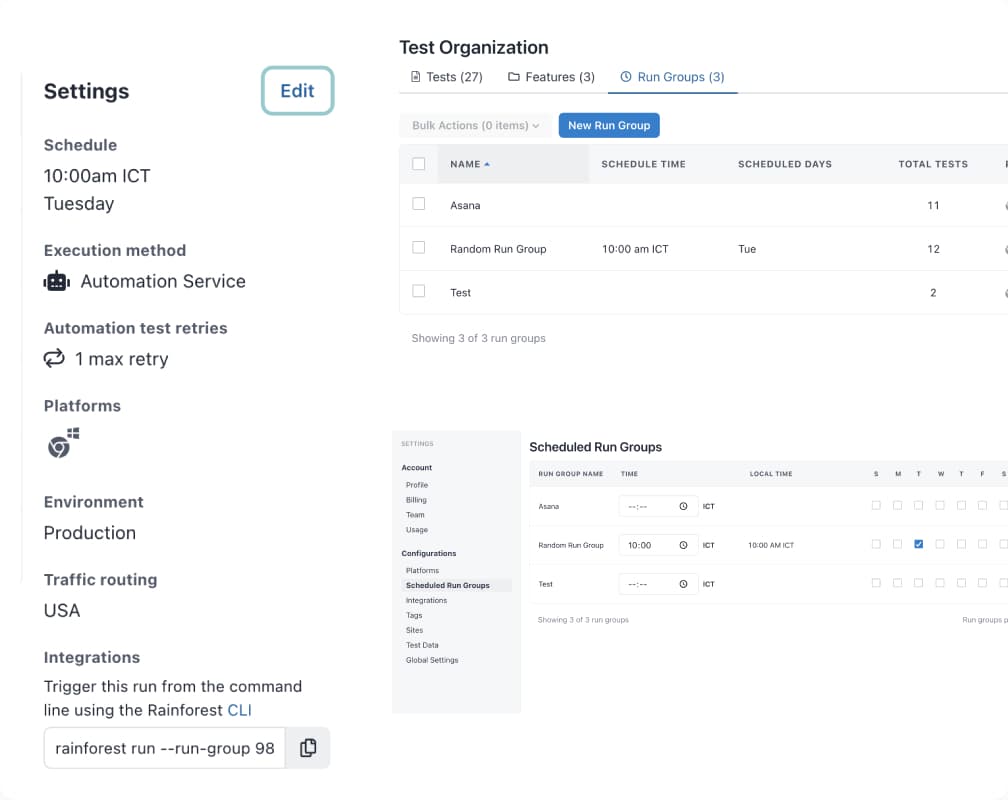Click the clock icon in Random Run Group time field
This screenshot has width=1008, height=800.
click(683, 545)
